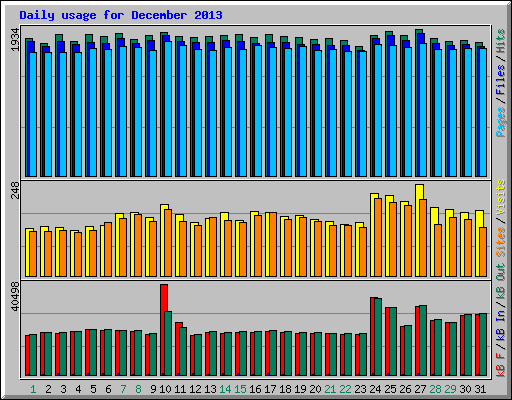The height and width of the screenshot is (400, 512).
Task: Click the green kB Out bar for day 31
Action: [483, 345]
